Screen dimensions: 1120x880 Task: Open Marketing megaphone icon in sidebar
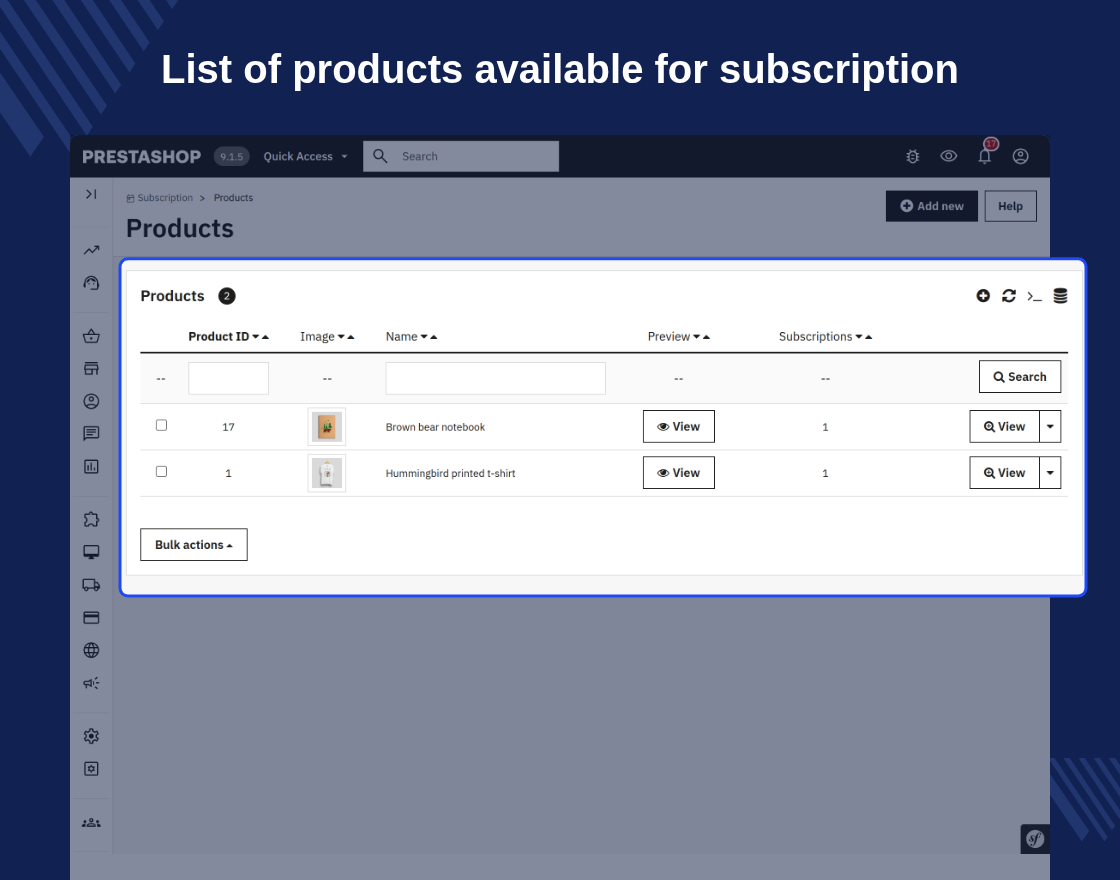point(91,683)
